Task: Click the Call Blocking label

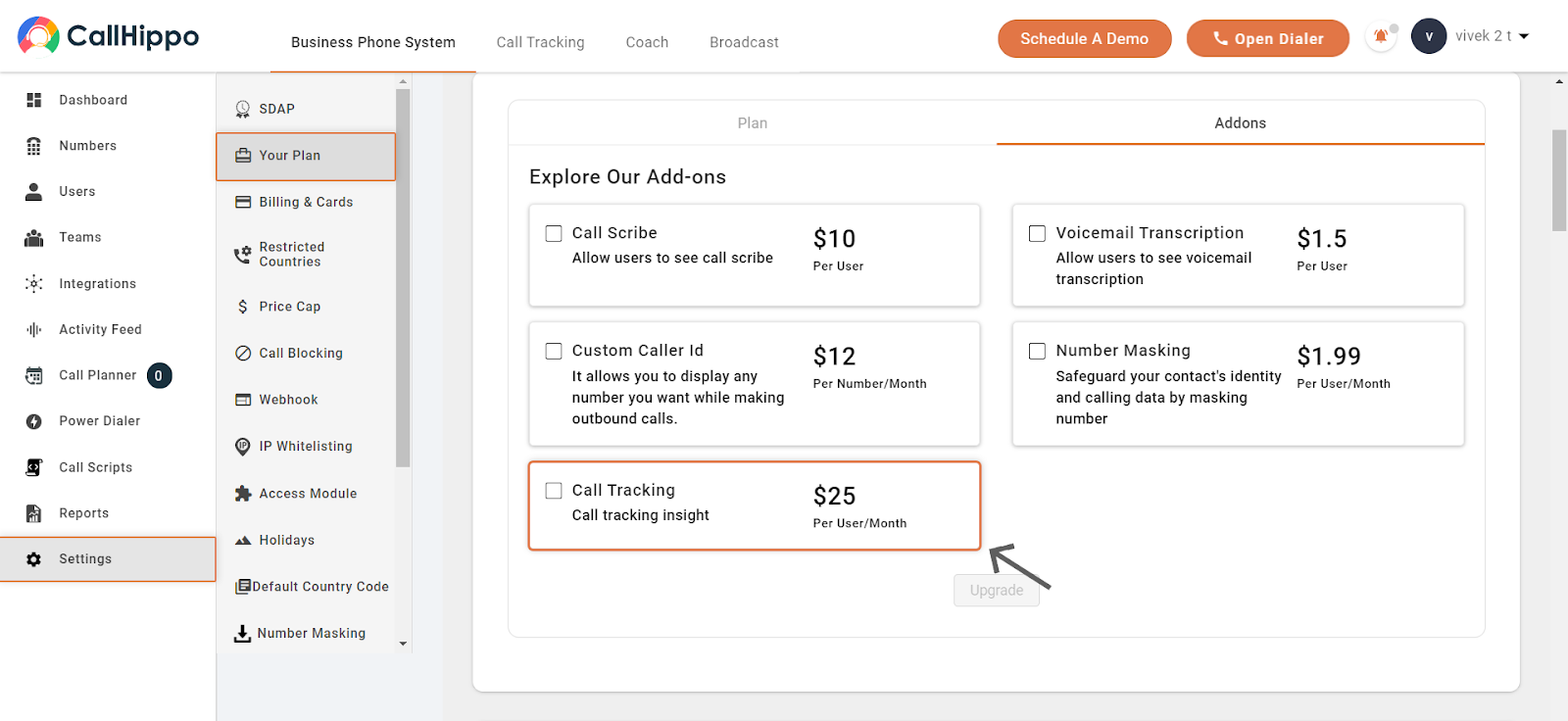Action: (301, 354)
